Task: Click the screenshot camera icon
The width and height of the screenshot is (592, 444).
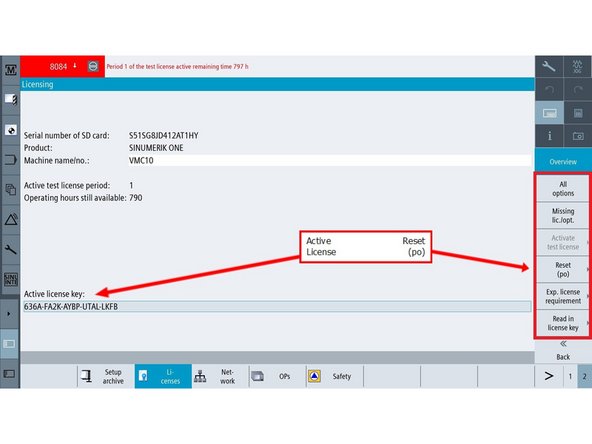Action: pyautogui.click(x=578, y=136)
